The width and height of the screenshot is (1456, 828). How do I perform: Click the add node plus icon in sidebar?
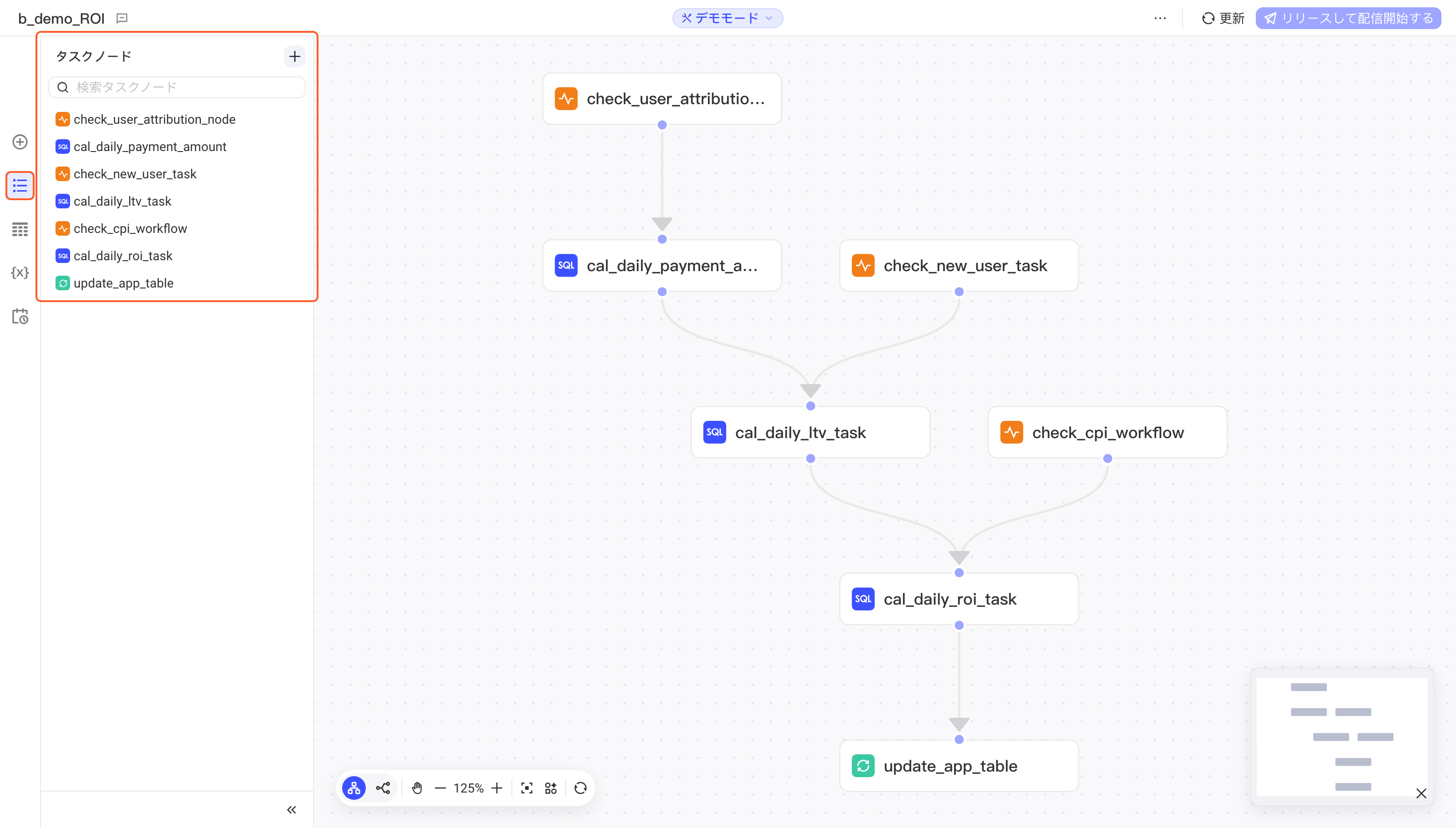click(20, 142)
